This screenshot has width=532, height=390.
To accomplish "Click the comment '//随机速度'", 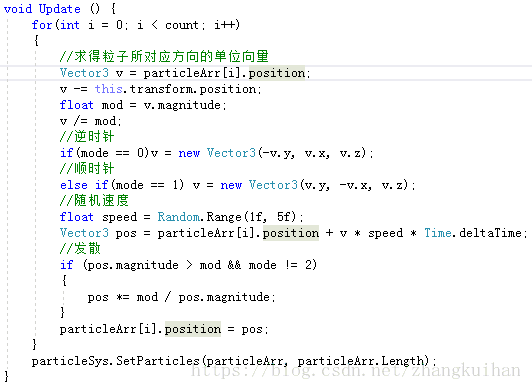I will [94, 201].
